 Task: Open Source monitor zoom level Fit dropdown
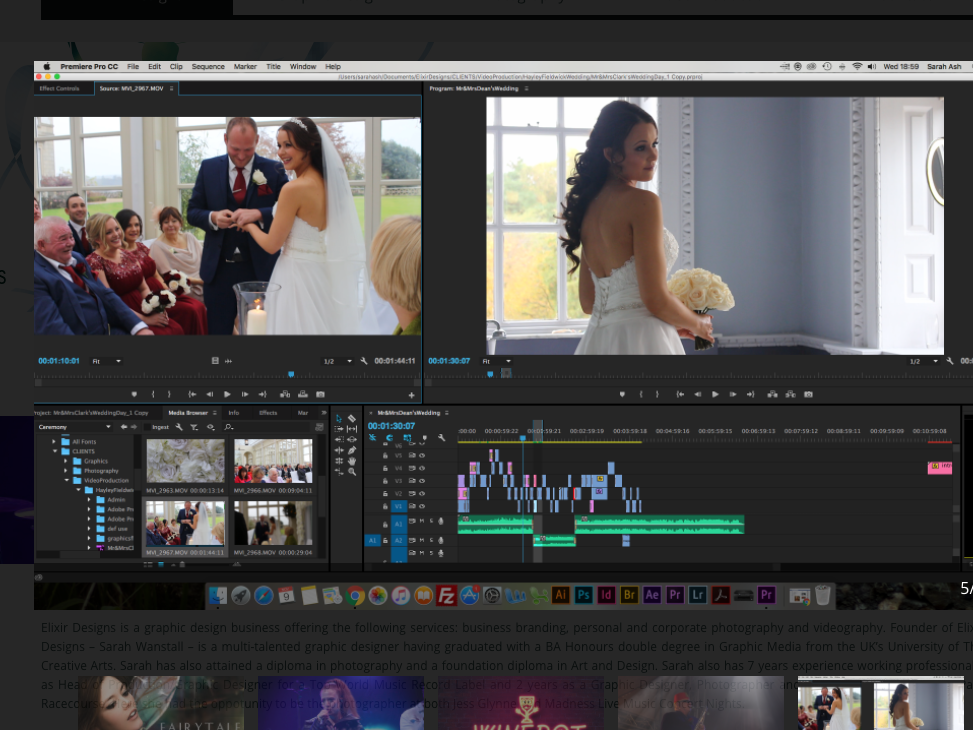(107, 361)
